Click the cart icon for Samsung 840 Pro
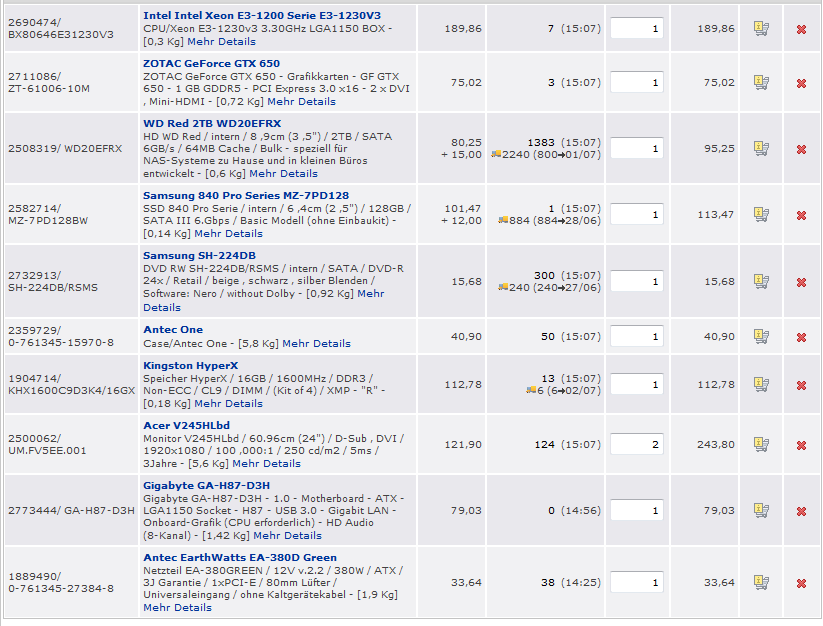Screen dimensions: 823x626 tap(761, 214)
